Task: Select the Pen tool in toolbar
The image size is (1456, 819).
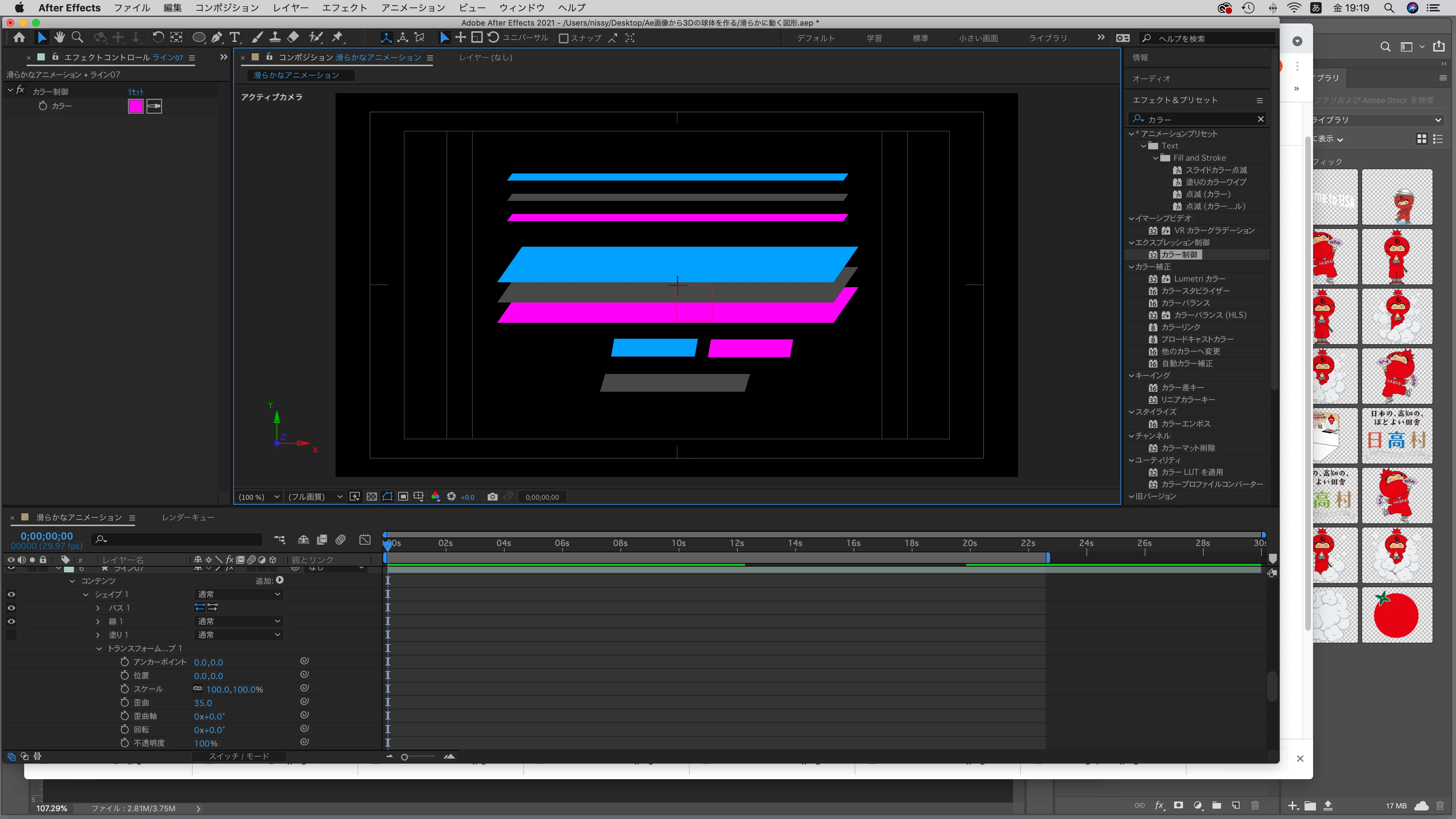Action: 216,38
